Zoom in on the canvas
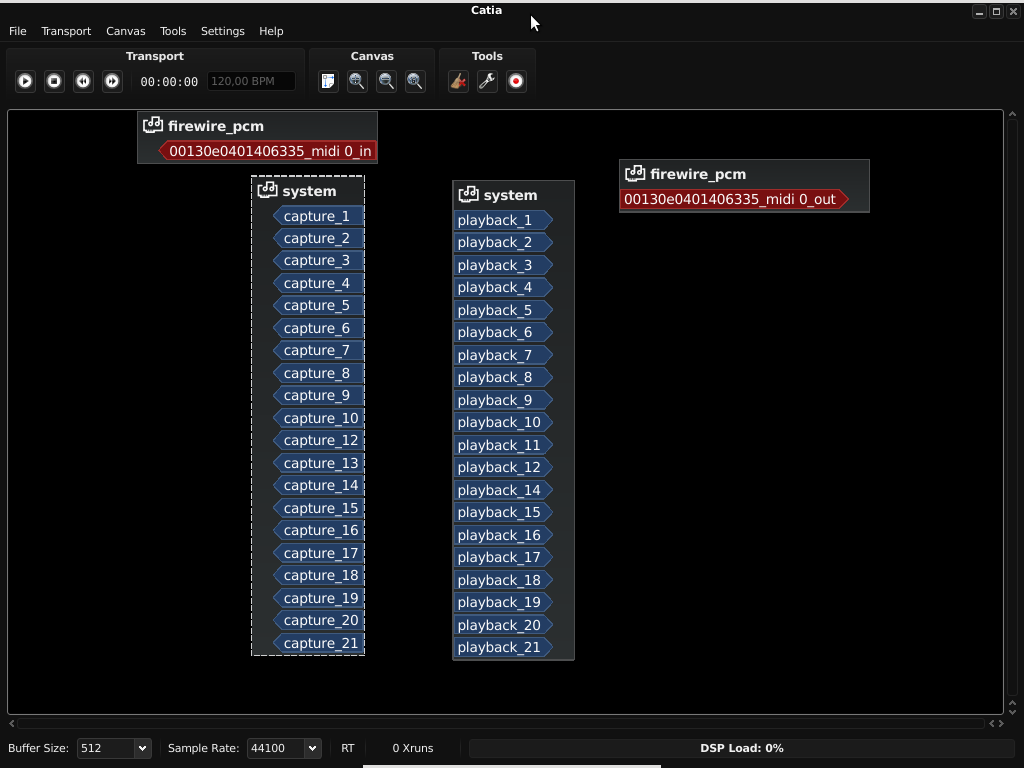1024x768 pixels. (357, 81)
